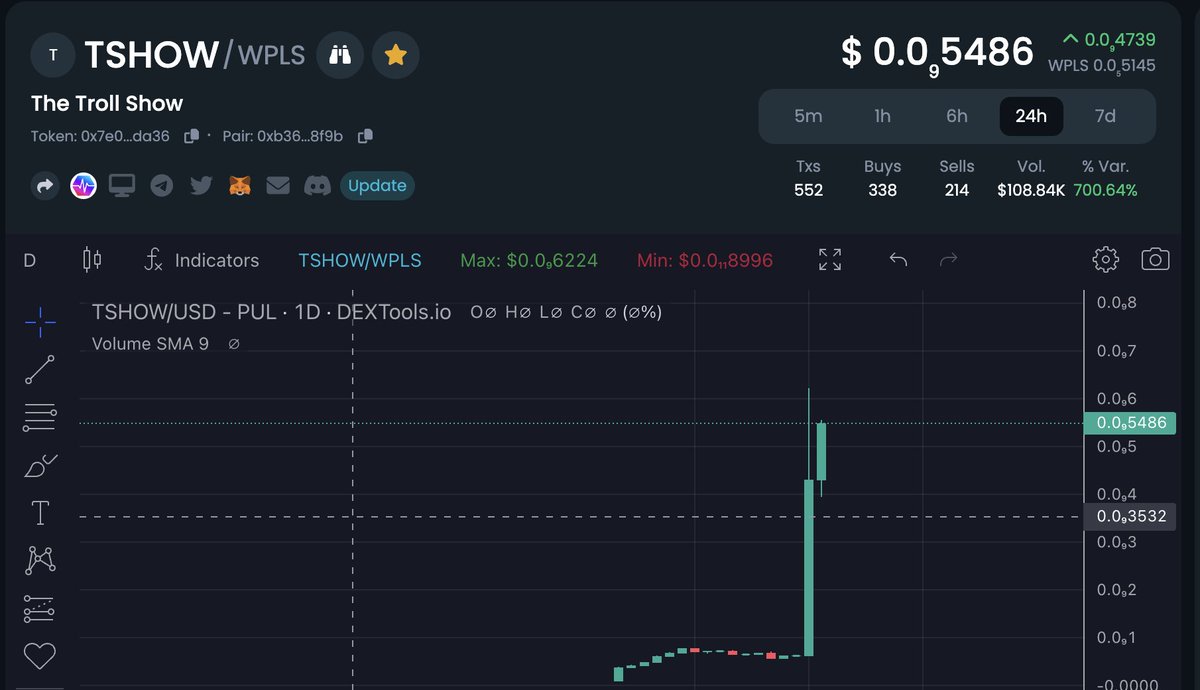Click the Sells count 214
The image size is (1200, 690).
[x=957, y=190]
